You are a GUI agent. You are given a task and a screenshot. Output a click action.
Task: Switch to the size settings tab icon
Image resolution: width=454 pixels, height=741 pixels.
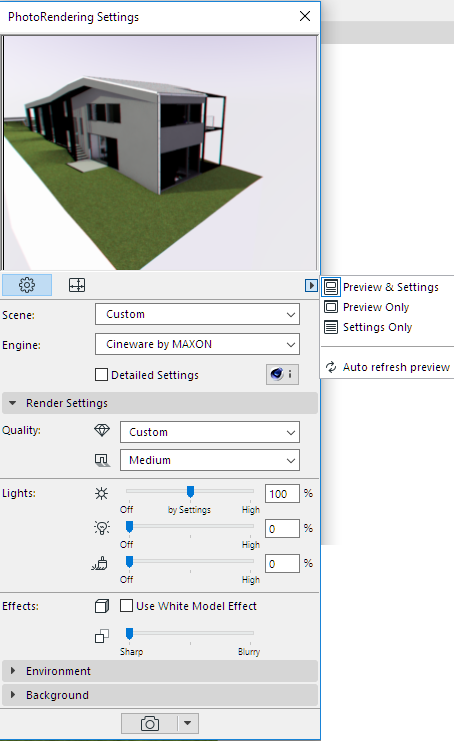click(x=77, y=285)
